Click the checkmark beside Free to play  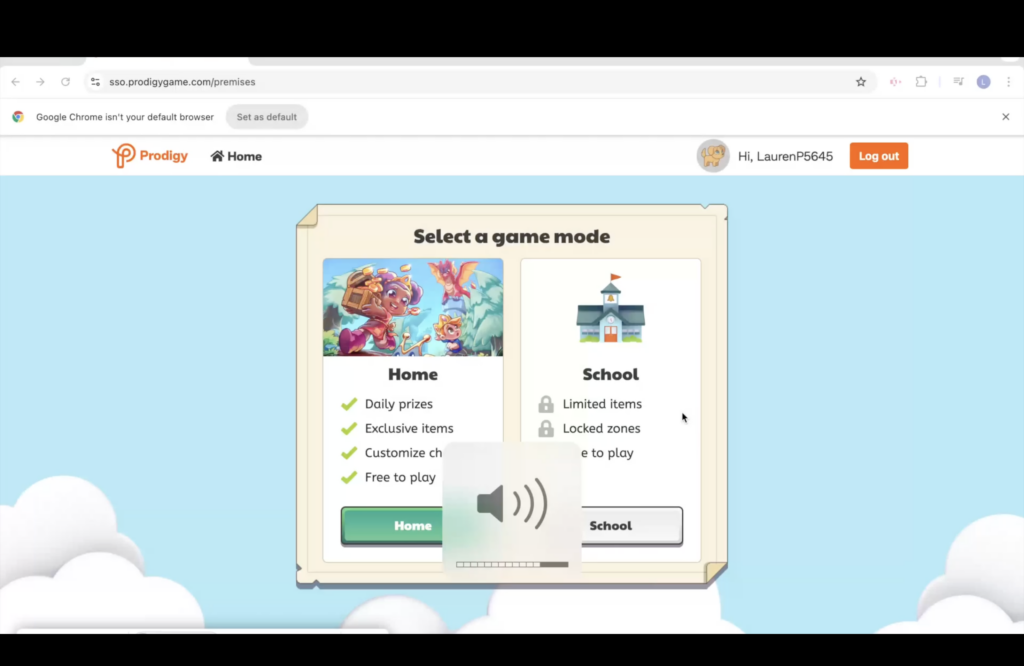349,477
